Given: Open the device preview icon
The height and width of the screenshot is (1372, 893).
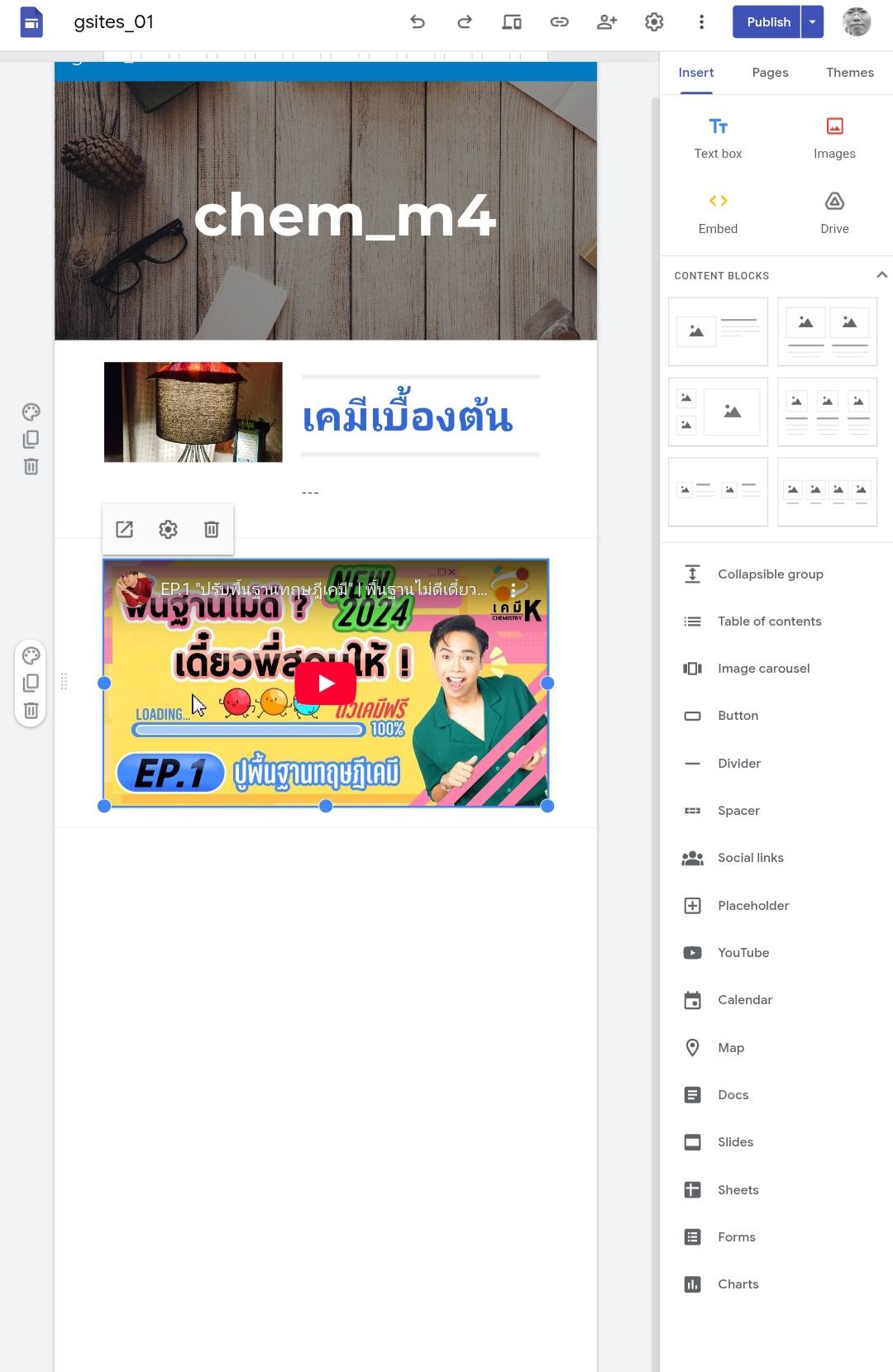Looking at the screenshot, I should [512, 22].
